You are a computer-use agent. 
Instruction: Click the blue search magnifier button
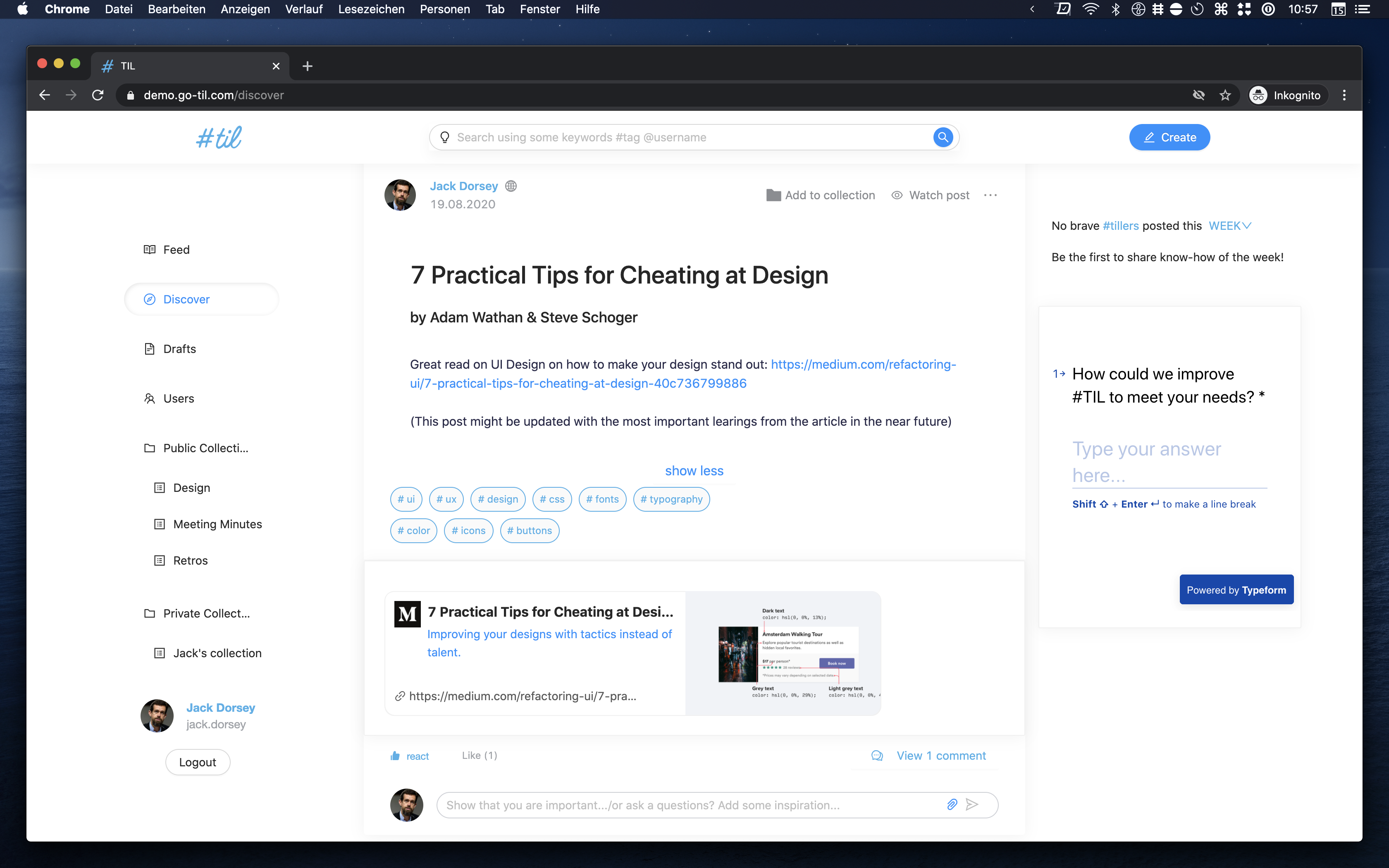[943, 137]
